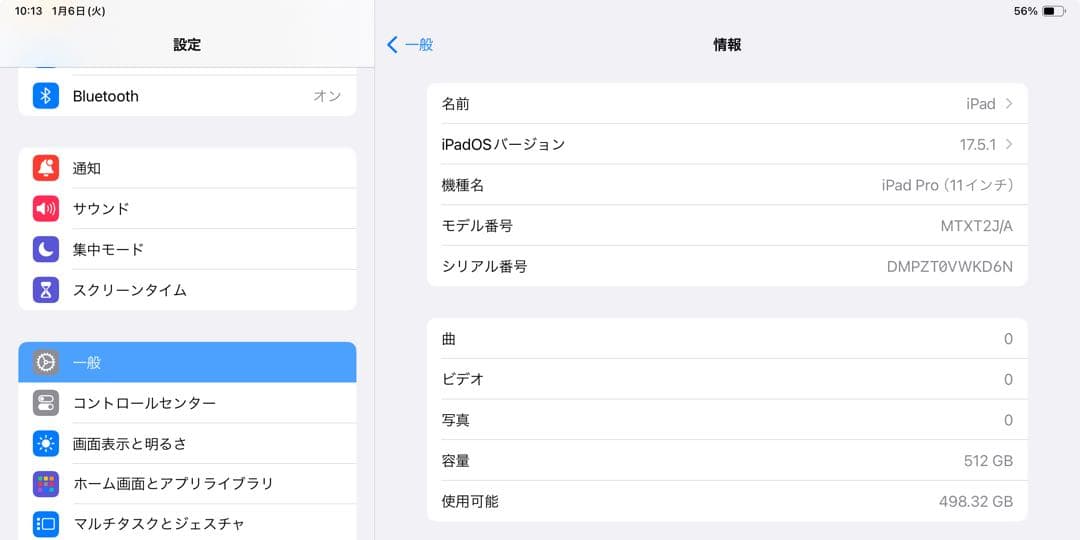Image resolution: width=1080 pixels, height=540 pixels.
Task: Go back to the 一般 settings page
Action: coord(410,45)
